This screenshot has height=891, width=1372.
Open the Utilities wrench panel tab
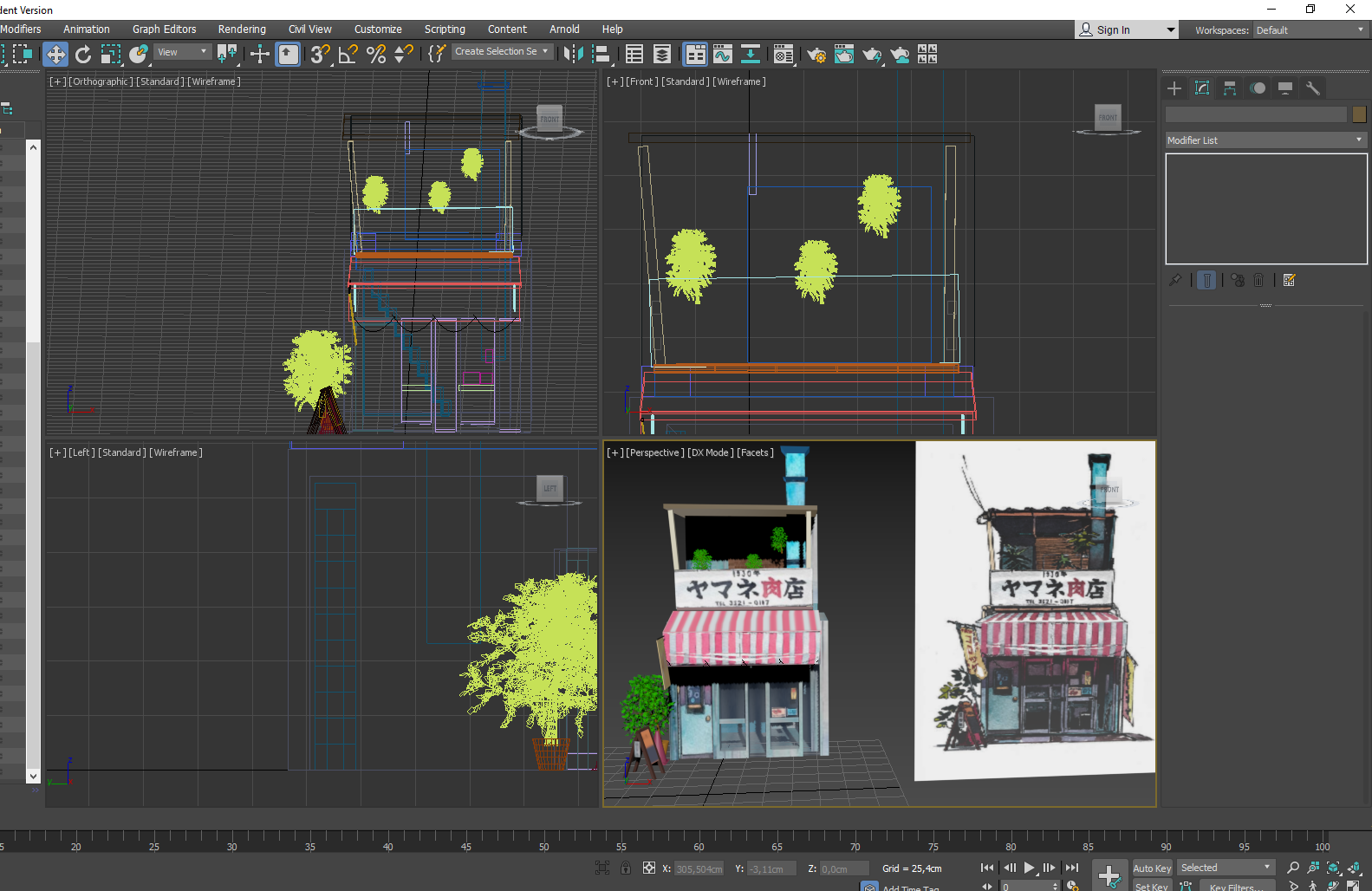pos(1313,88)
